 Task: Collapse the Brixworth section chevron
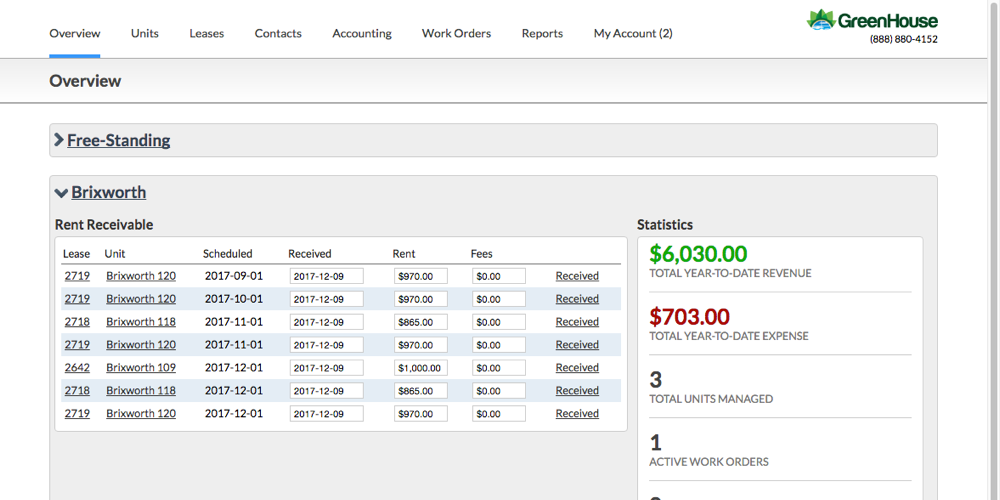tap(61, 193)
